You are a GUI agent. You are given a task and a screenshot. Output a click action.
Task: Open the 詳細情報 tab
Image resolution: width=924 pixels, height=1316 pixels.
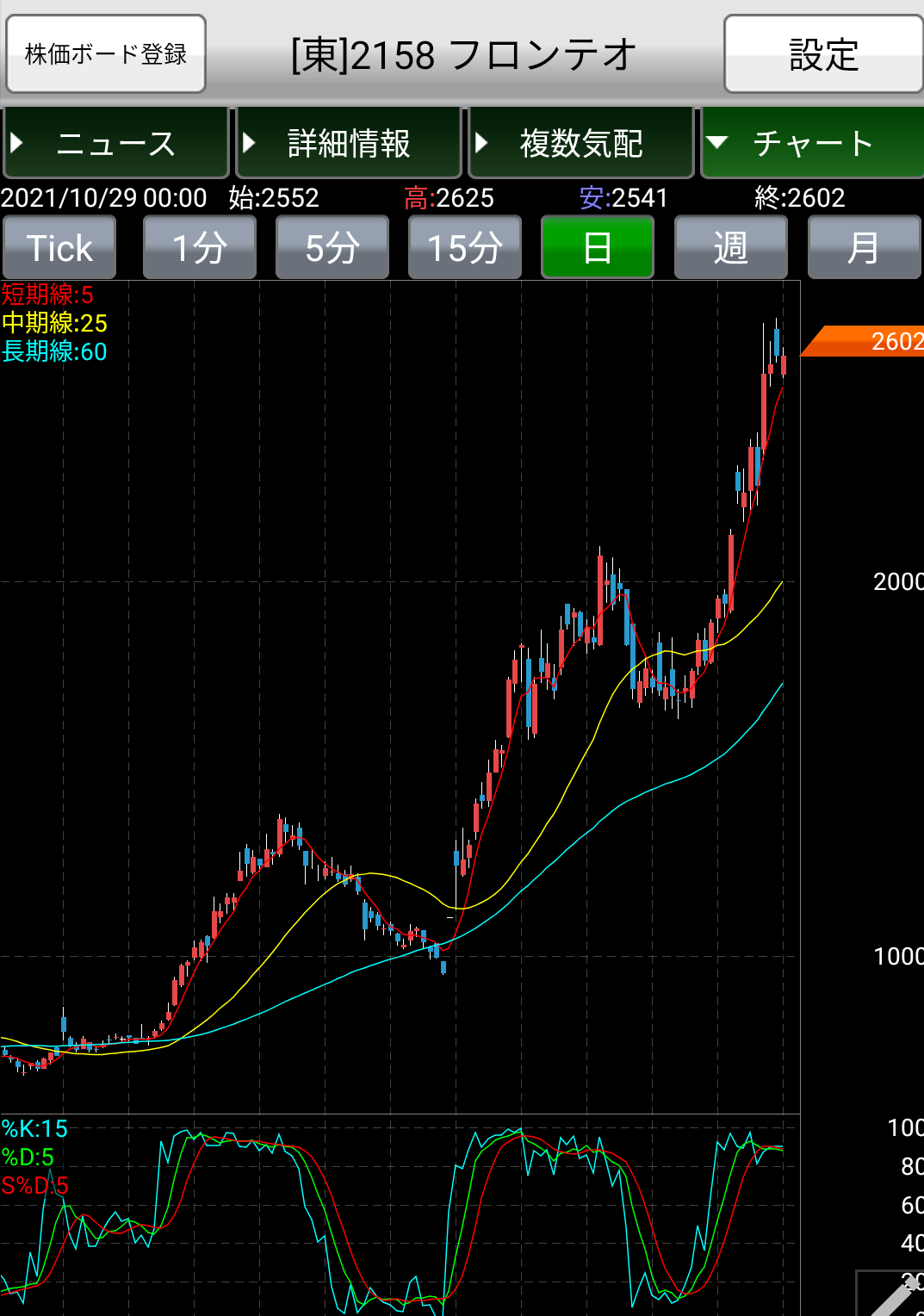coord(349,143)
